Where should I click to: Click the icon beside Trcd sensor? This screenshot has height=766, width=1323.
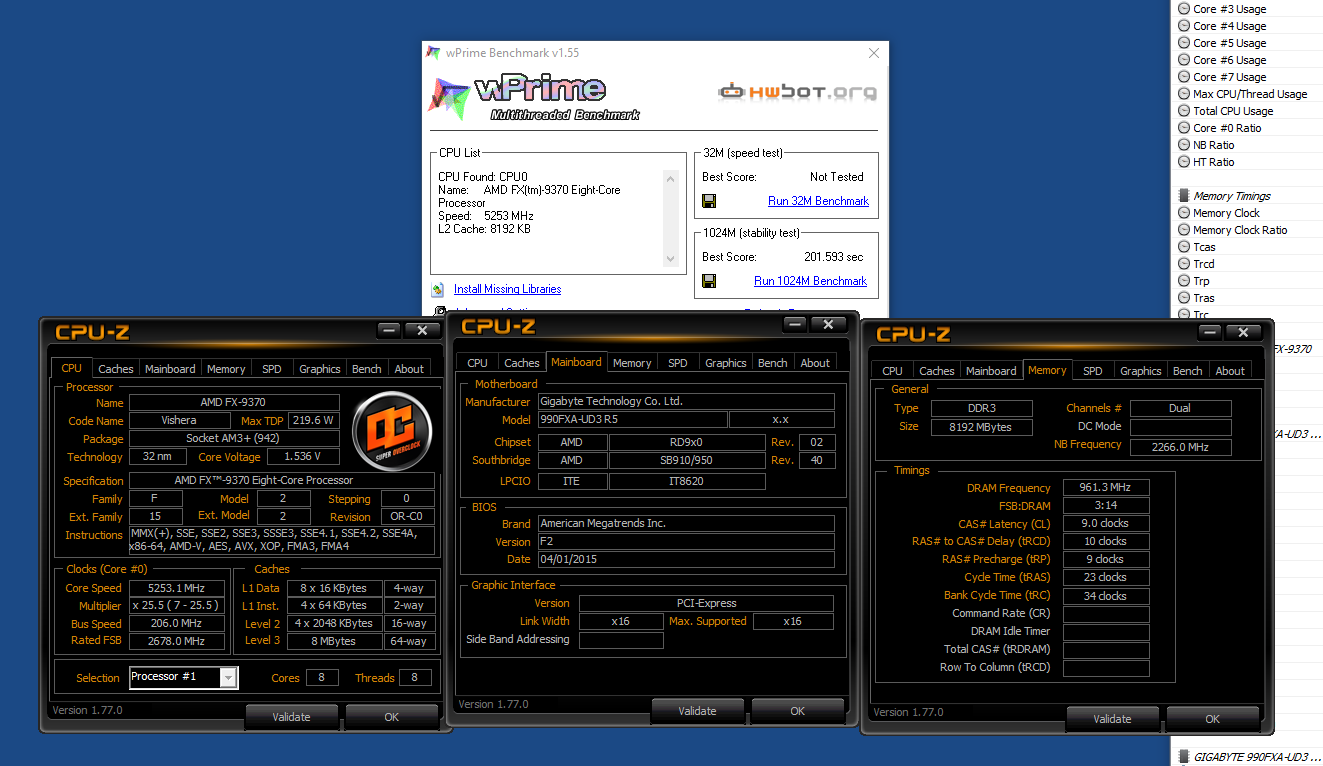[1184, 264]
